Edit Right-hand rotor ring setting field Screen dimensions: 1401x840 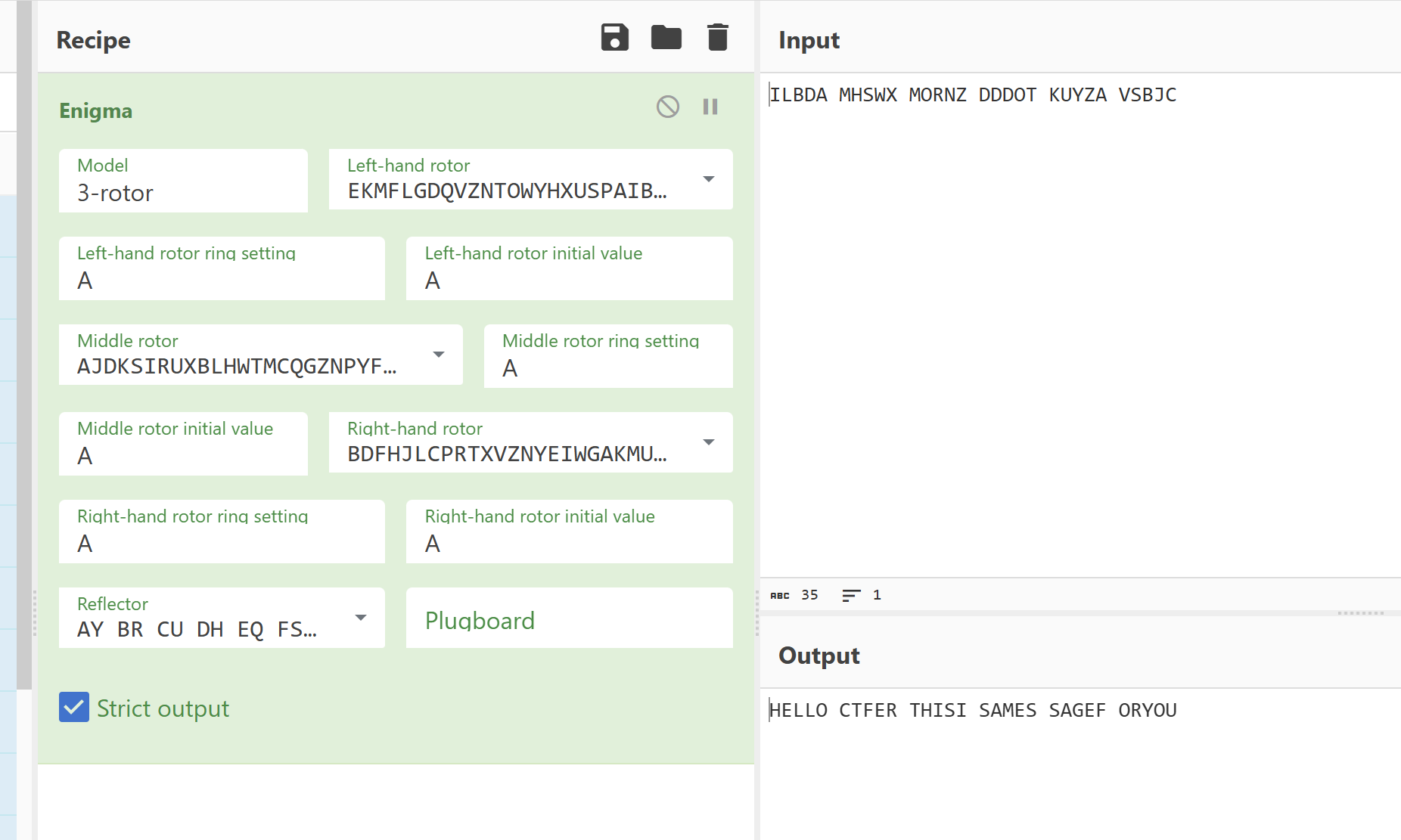point(222,532)
